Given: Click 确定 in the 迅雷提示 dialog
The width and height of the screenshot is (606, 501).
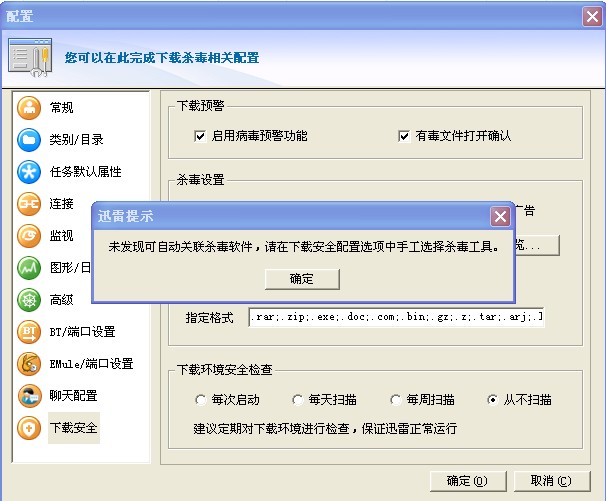Looking at the screenshot, I should coord(302,279).
